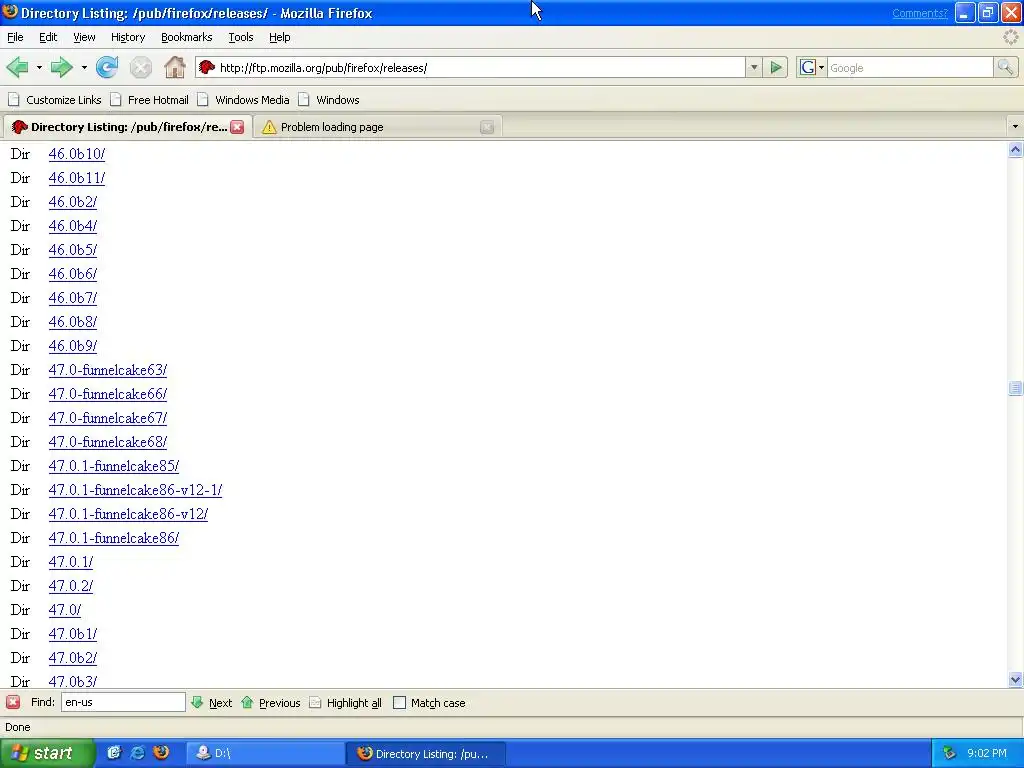This screenshot has width=1024, height=768.
Task: Find Previous match
Action: pos(270,703)
